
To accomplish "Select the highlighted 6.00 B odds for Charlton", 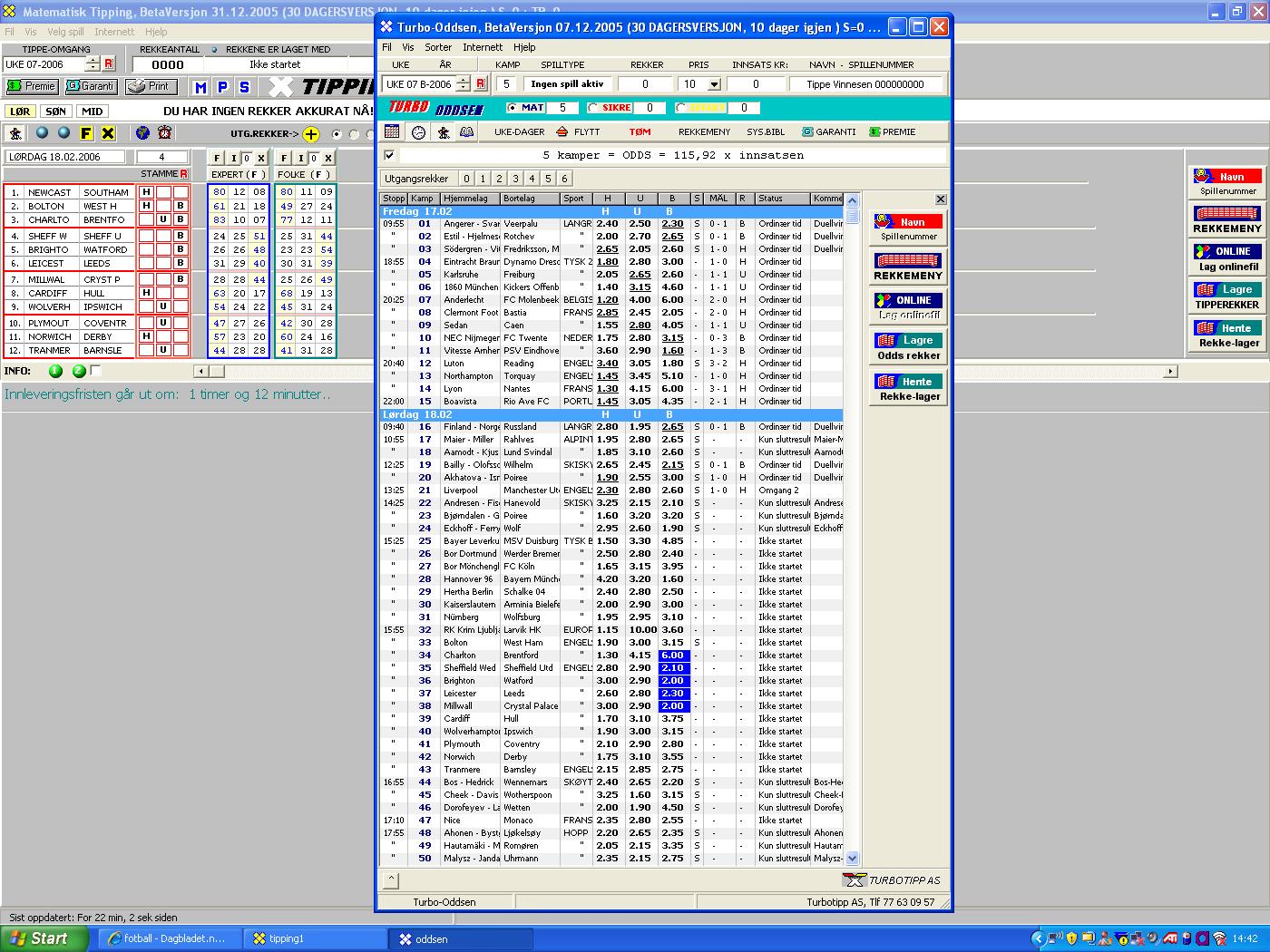I will point(672,655).
